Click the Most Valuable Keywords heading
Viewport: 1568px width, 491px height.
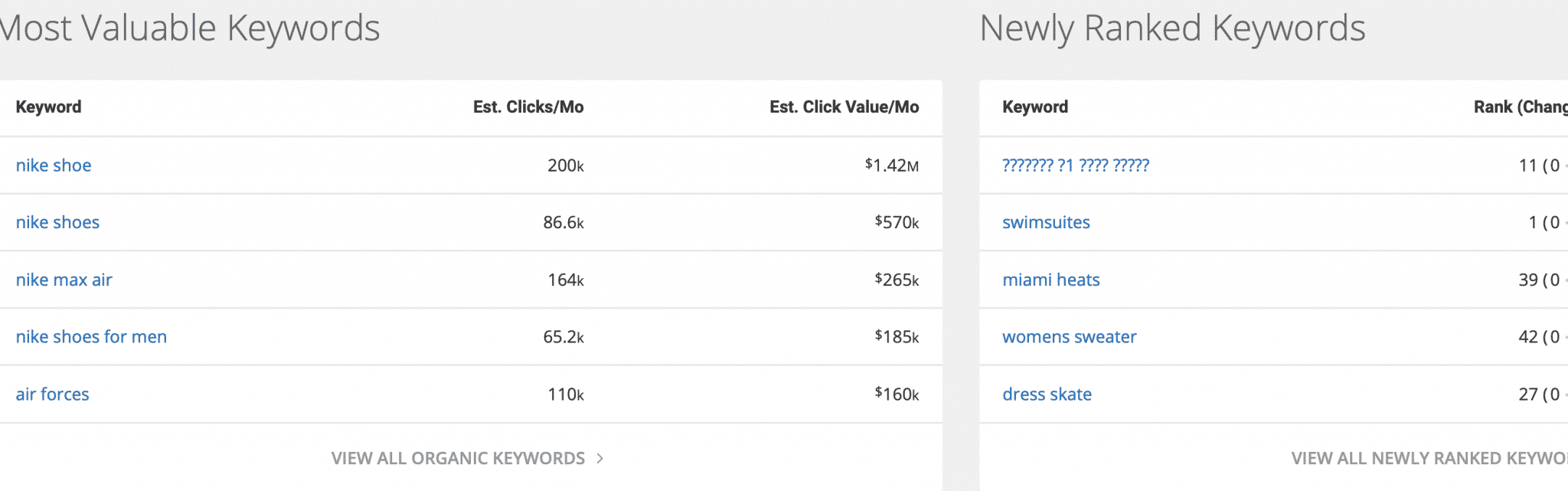pyautogui.click(x=190, y=29)
